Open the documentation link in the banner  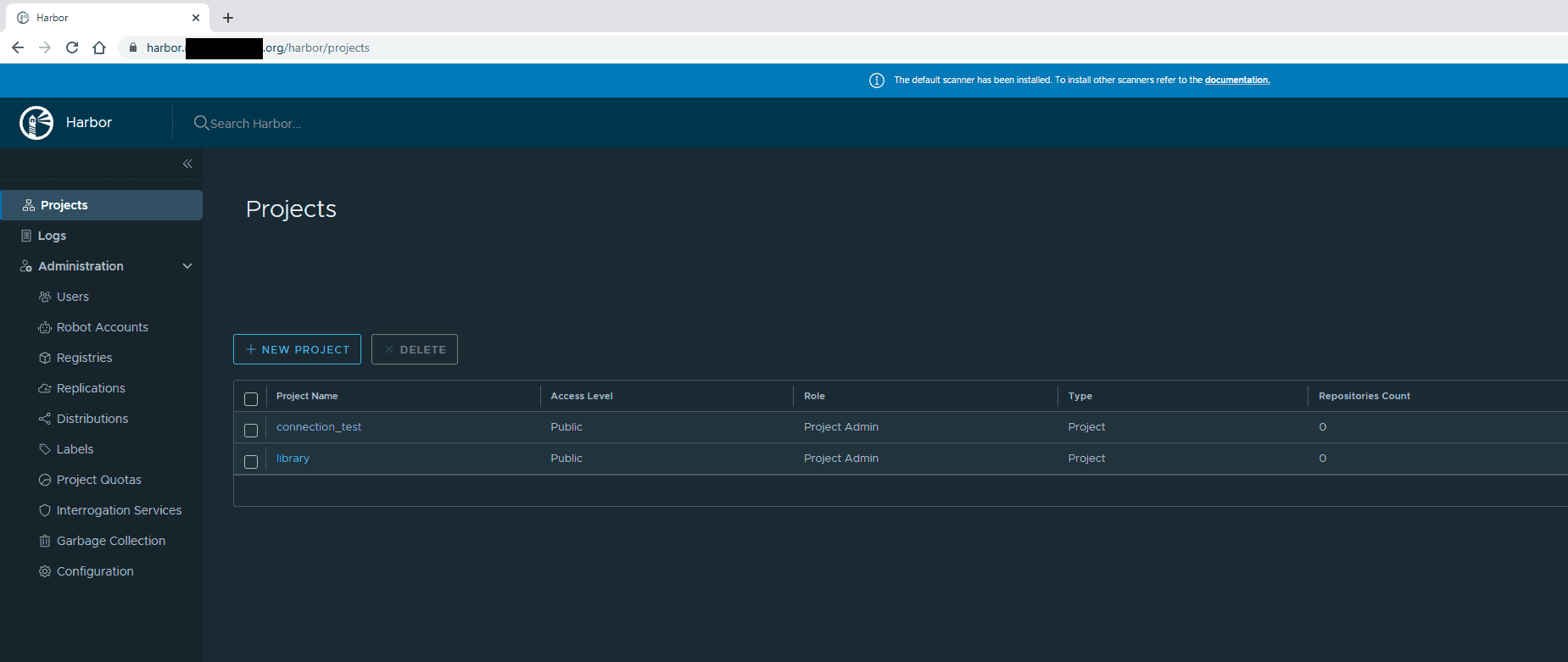[x=1236, y=81]
